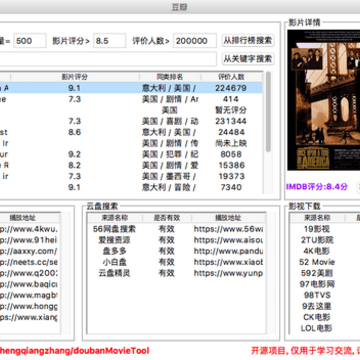The image size is (360, 360).
Task: Select the row with 414 ratings
Action: pyautogui.click(x=131, y=99)
